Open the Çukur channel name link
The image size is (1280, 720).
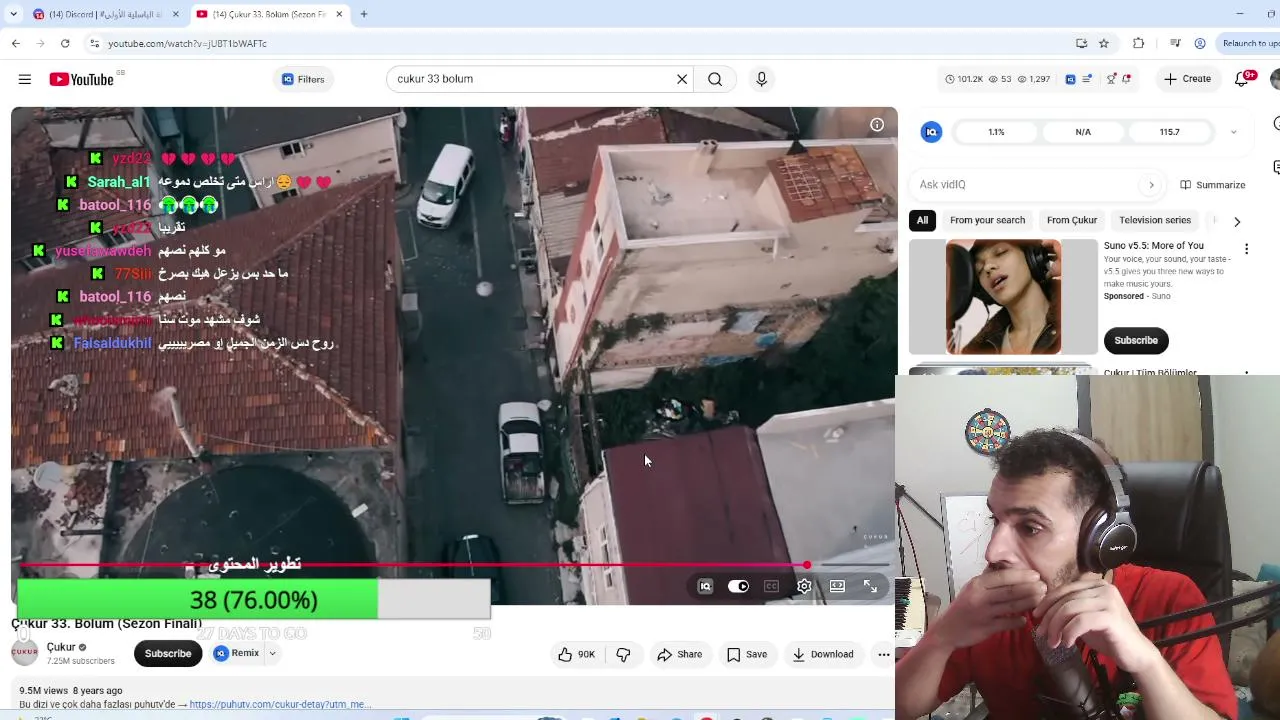(x=61, y=648)
